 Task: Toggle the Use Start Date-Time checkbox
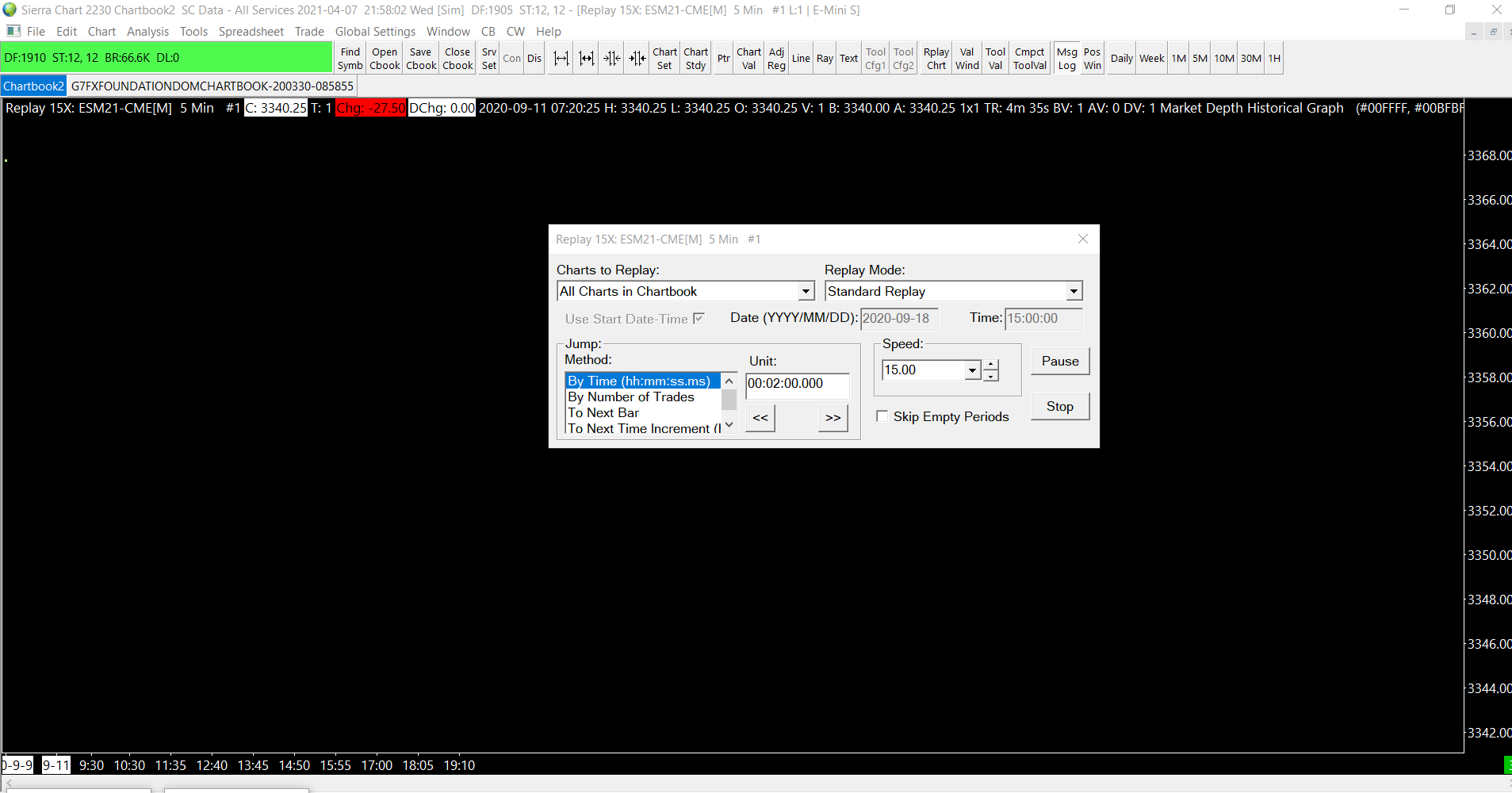pos(699,319)
